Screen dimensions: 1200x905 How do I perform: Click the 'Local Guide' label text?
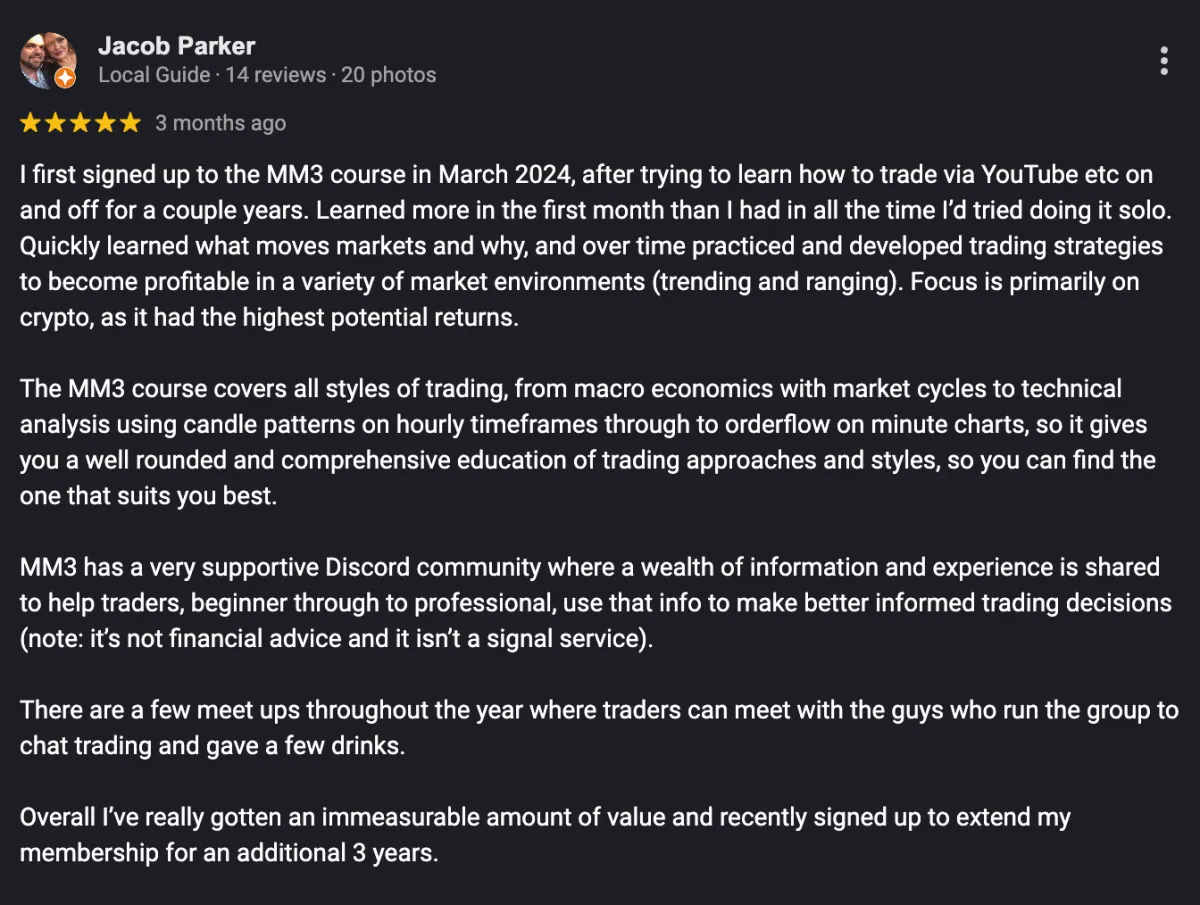[154, 75]
